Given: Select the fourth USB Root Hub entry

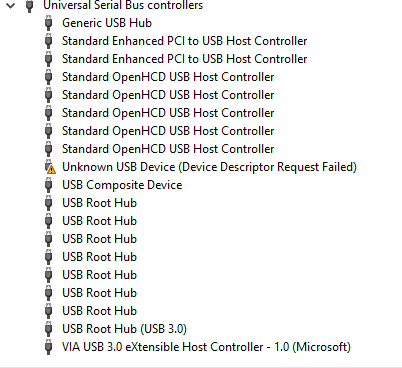Looking at the screenshot, I should click(x=99, y=257).
